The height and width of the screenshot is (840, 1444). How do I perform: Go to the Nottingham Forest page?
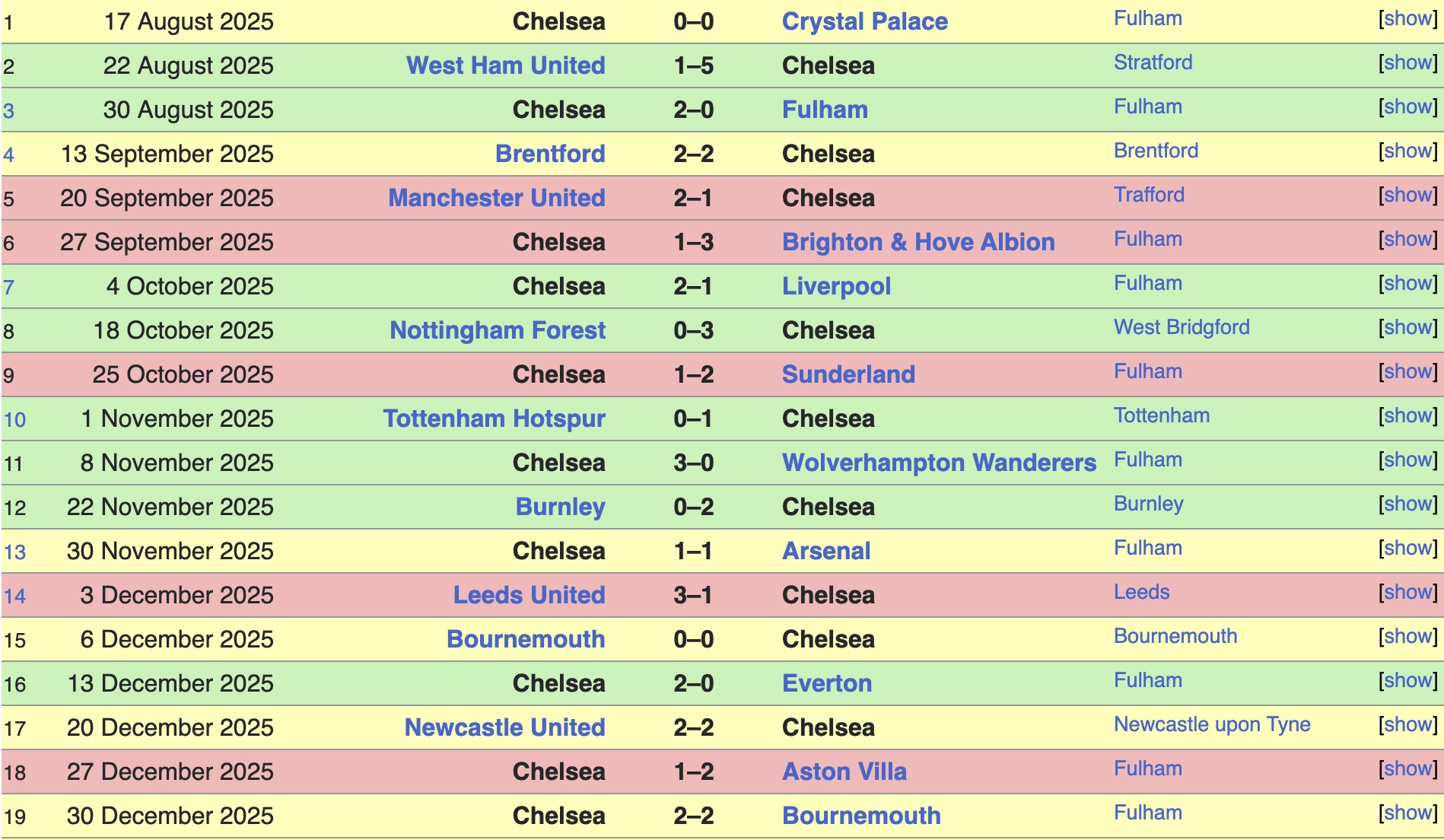click(498, 330)
